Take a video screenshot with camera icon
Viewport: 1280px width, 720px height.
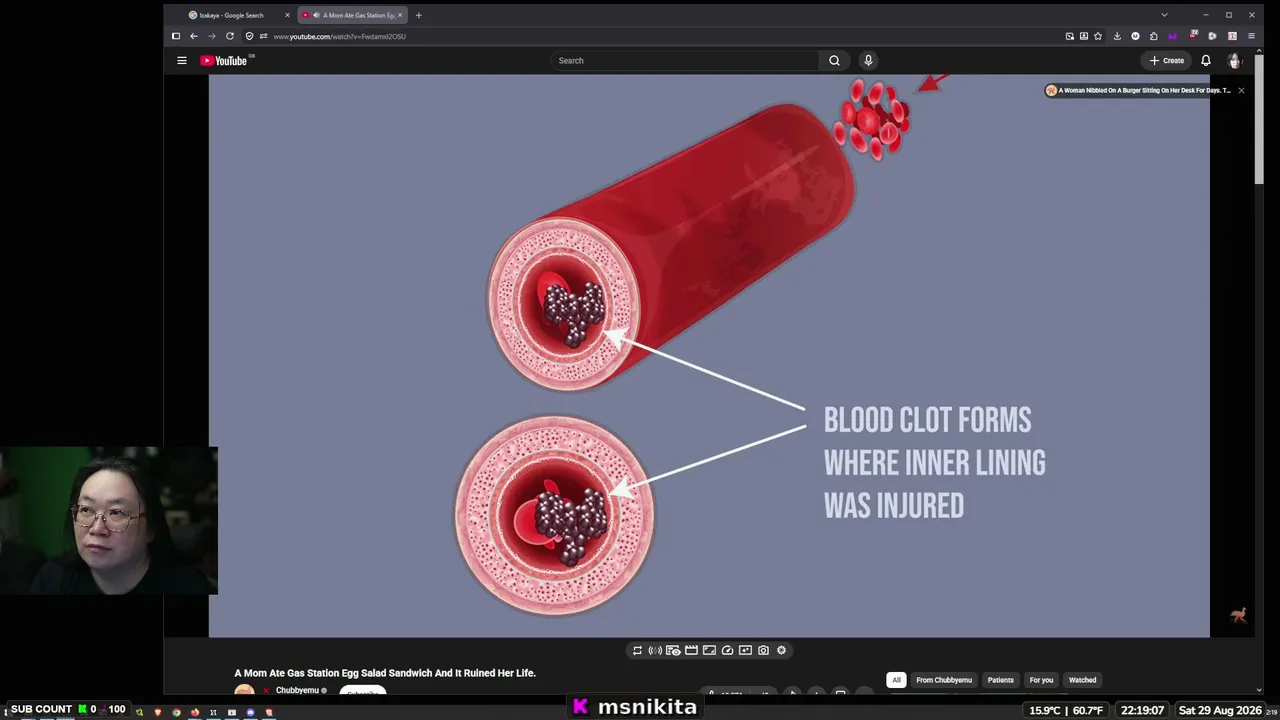(763, 651)
